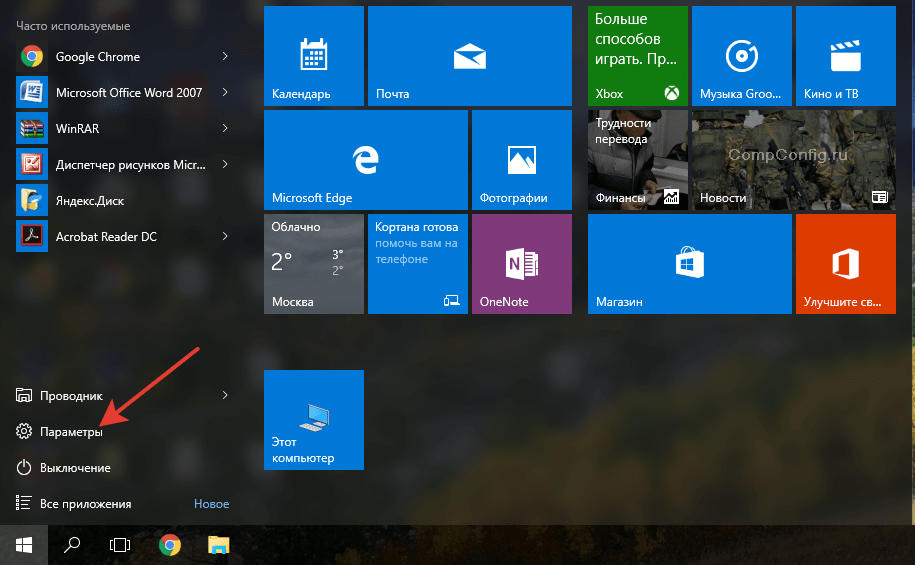Launch the OneNote tile
The height and width of the screenshot is (565, 915).
point(522,264)
